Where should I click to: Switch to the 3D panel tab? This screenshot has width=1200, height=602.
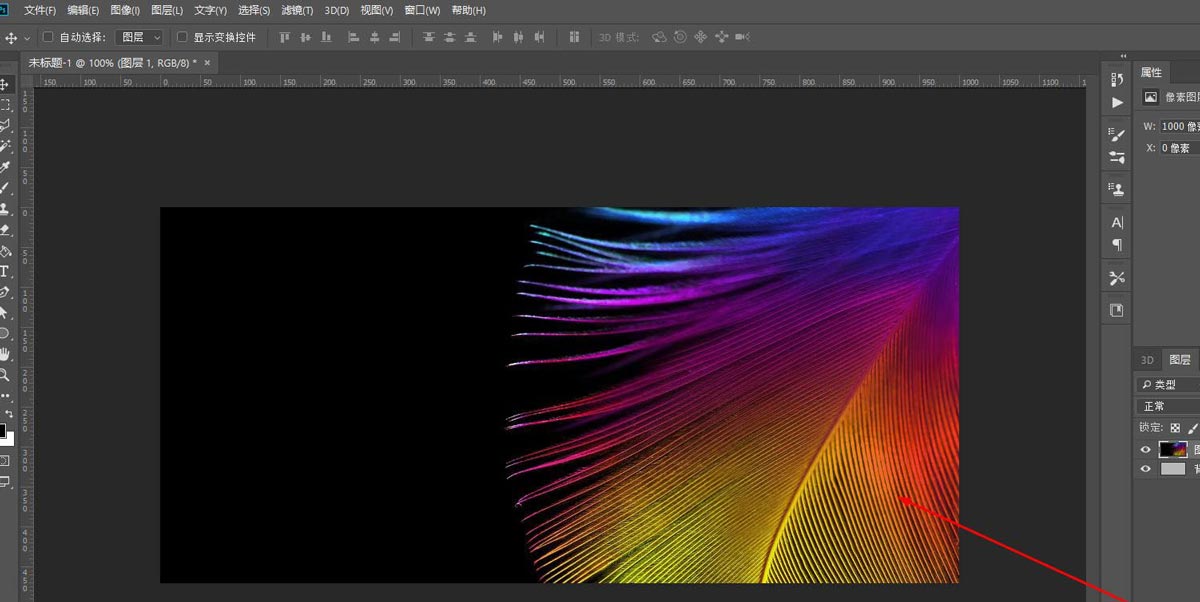coord(1147,360)
